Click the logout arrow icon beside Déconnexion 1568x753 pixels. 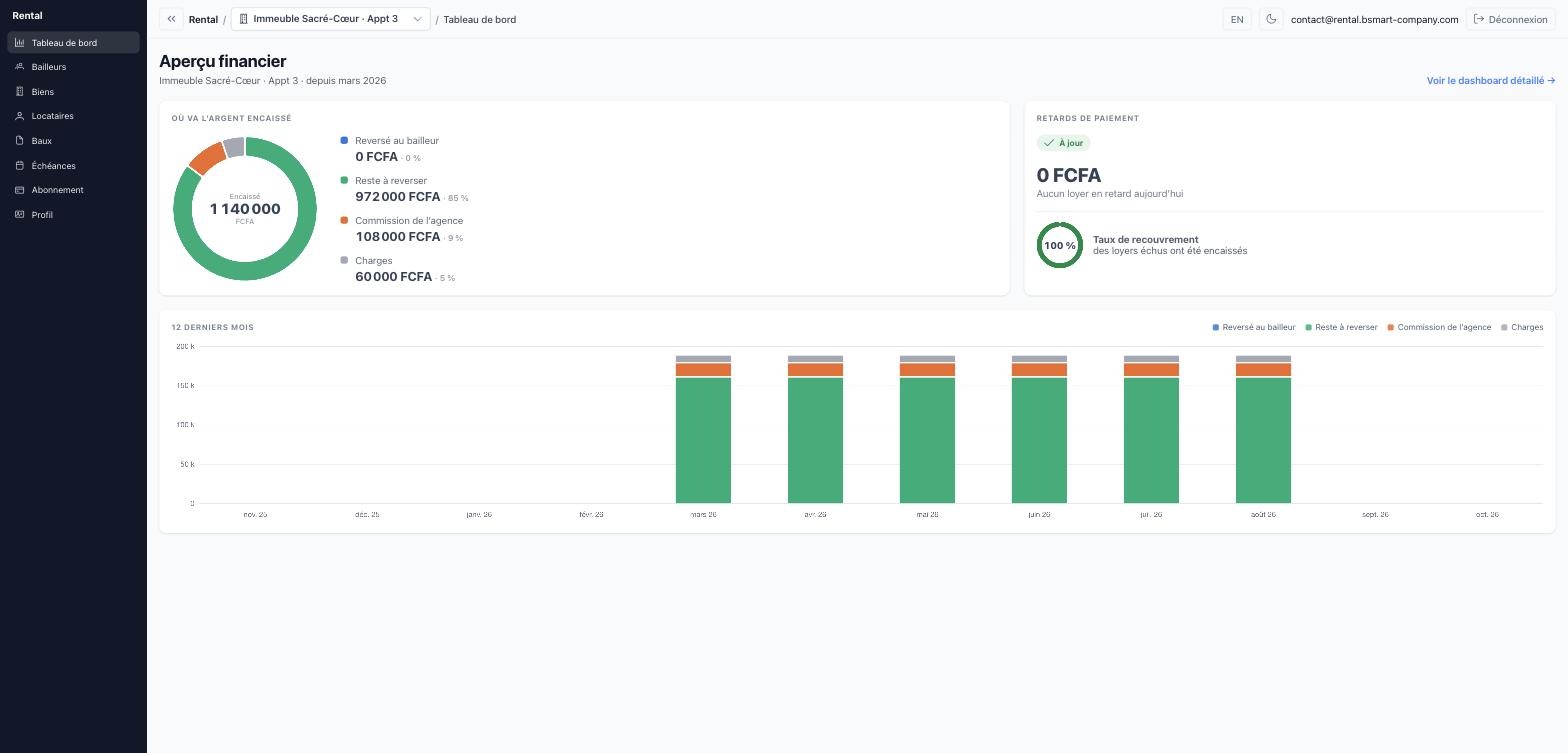(1479, 19)
